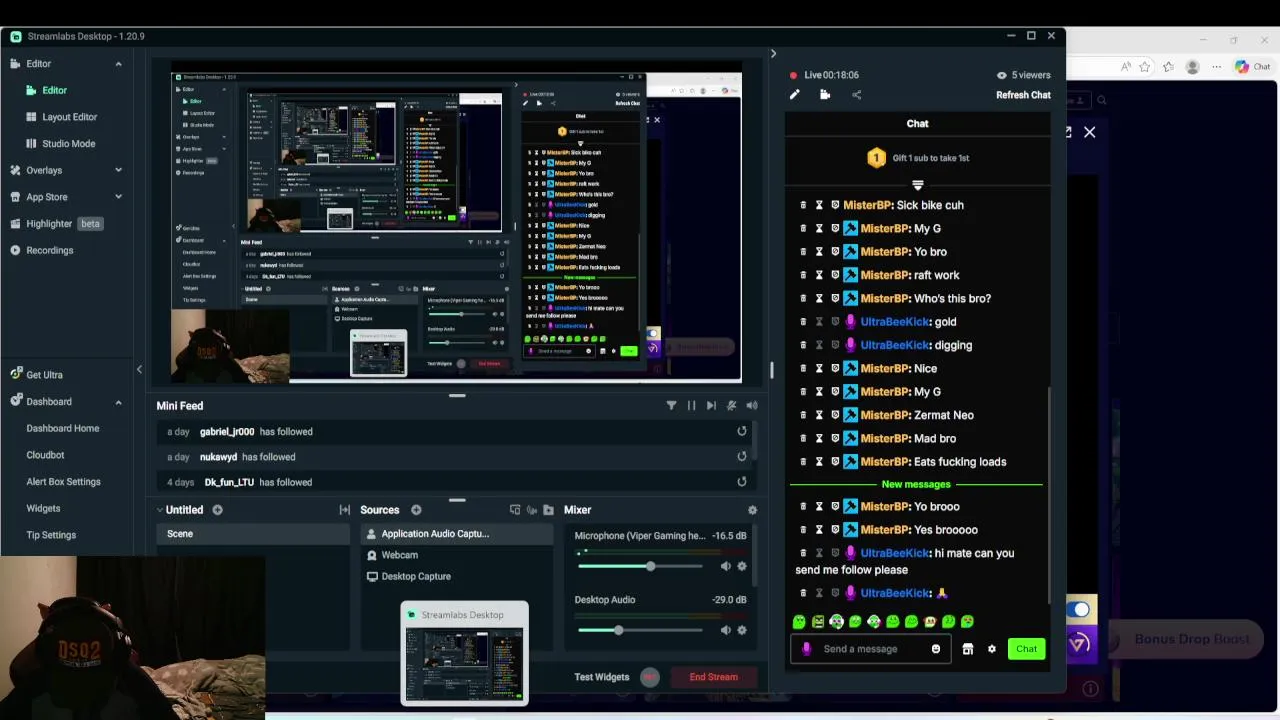This screenshot has width=1280, height=720.
Task: Collapse the Editor section in sidebar
Action: click(118, 64)
